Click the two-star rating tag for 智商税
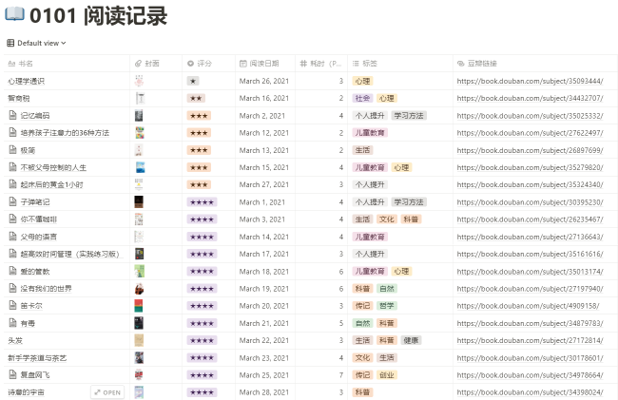The width and height of the screenshot is (618, 400). (x=196, y=98)
